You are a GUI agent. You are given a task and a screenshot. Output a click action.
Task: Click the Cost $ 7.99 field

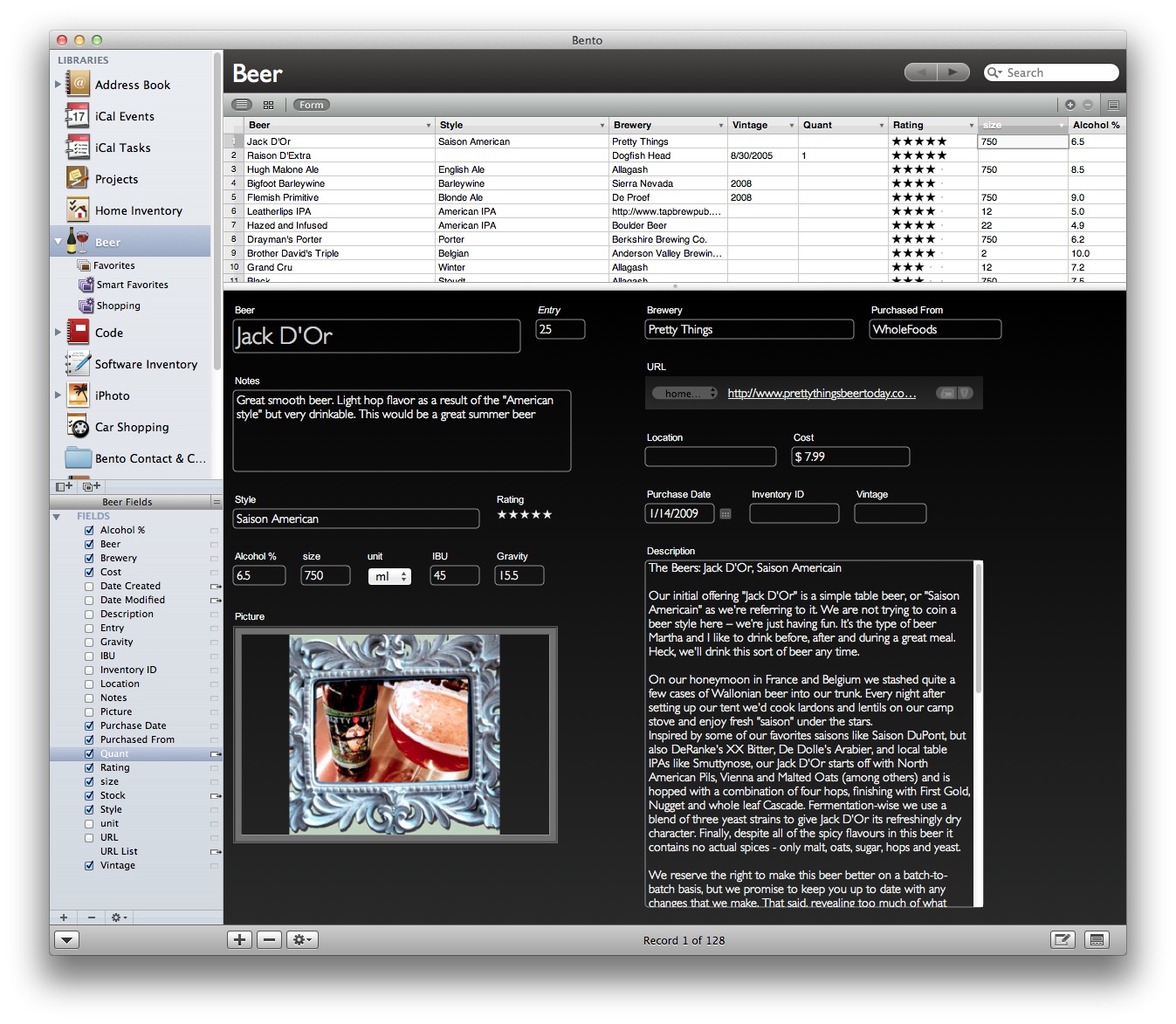pyautogui.click(x=850, y=457)
